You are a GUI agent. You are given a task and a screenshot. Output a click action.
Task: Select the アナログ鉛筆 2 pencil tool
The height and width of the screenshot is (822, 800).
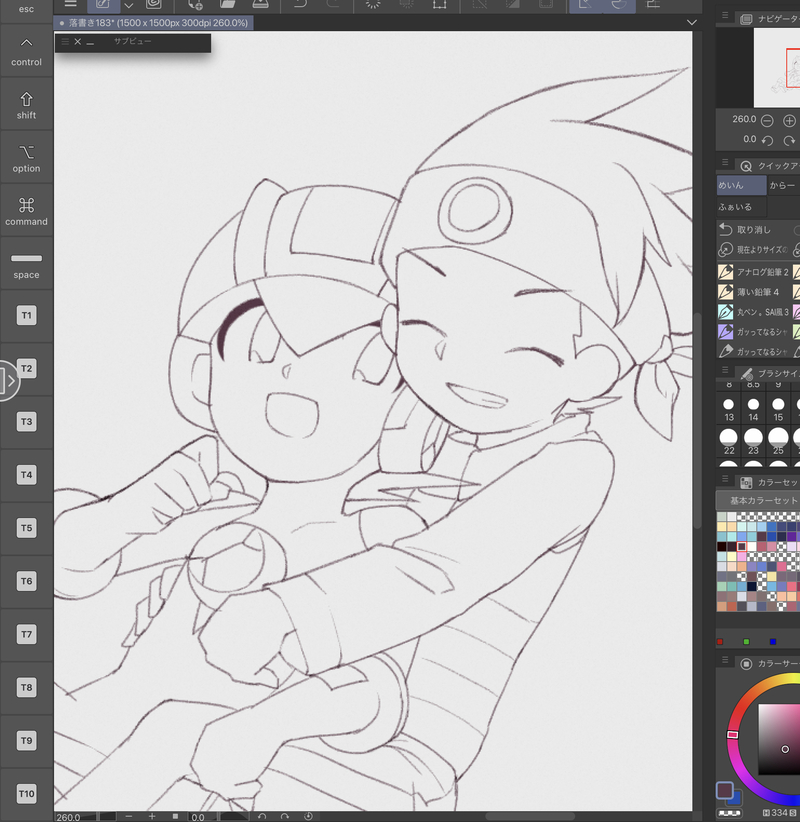click(x=753, y=272)
